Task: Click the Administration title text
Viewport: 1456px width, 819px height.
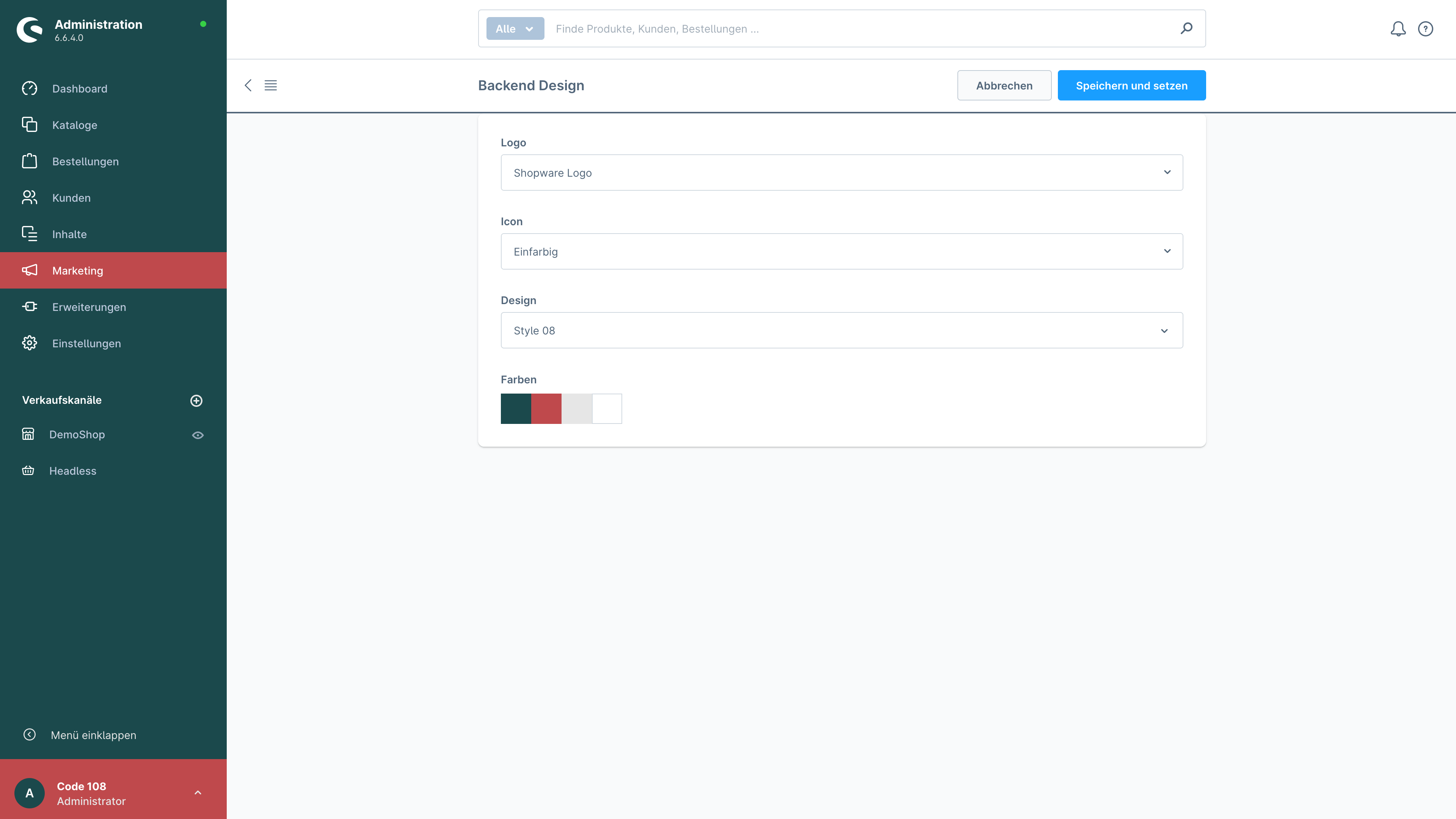Action: (x=98, y=24)
